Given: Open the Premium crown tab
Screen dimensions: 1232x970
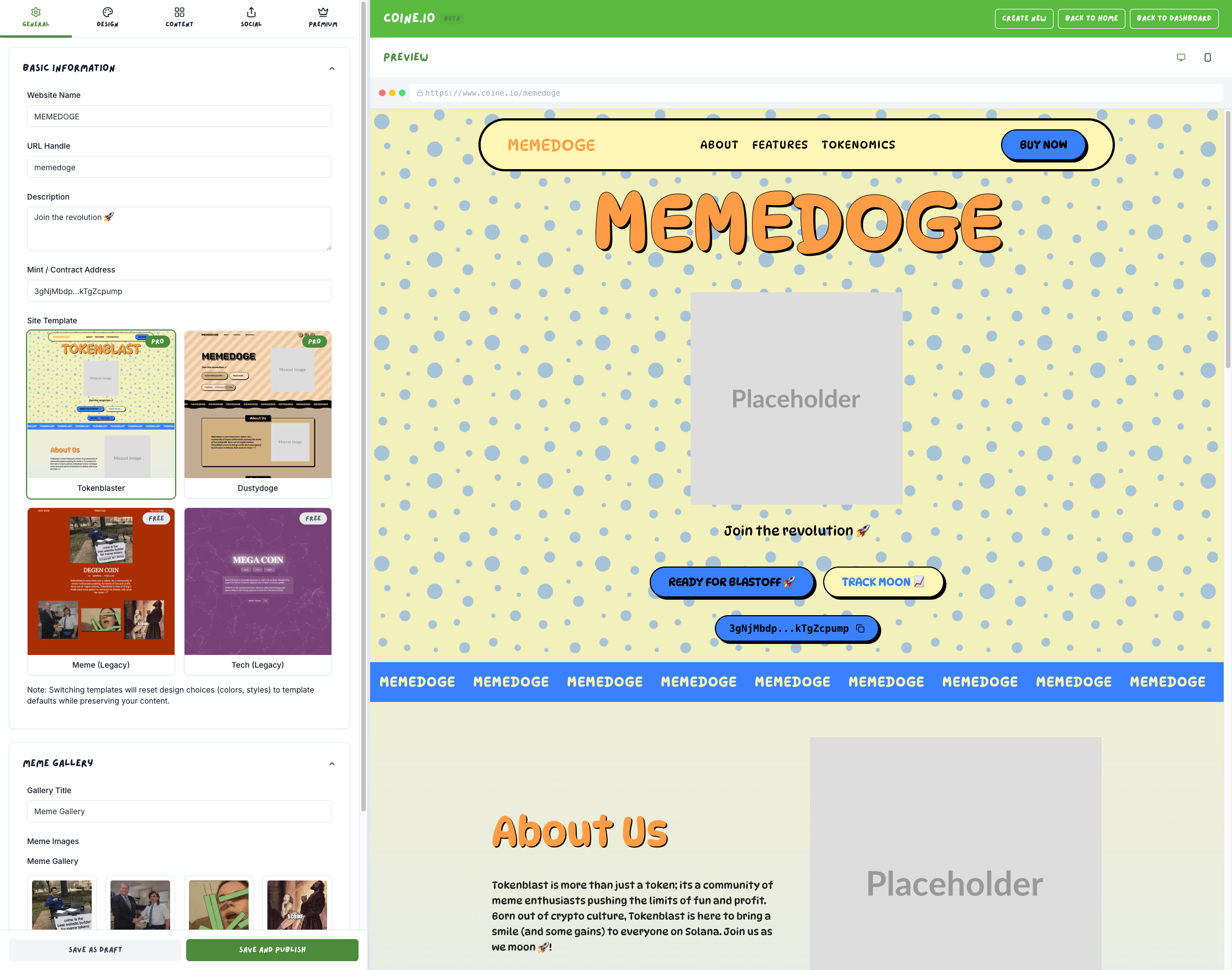Looking at the screenshot, I should (x=323, y=17).
